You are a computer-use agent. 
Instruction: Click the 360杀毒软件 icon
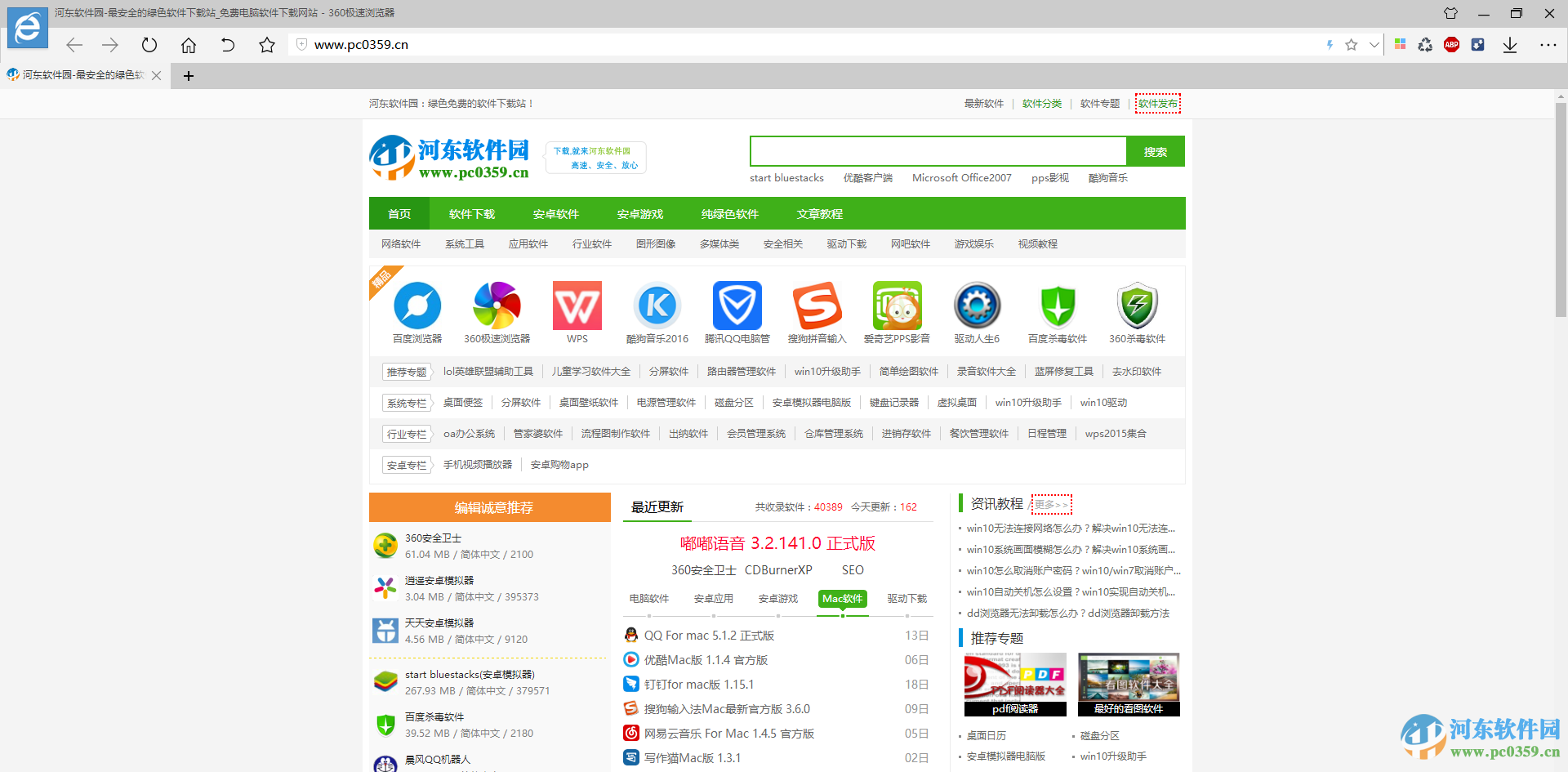1137,306
